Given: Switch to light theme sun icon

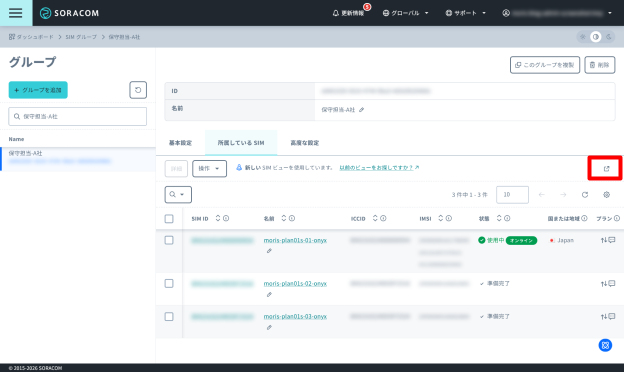Looking at the screenshot, I should pyautogui.click(x=583, y=37).
